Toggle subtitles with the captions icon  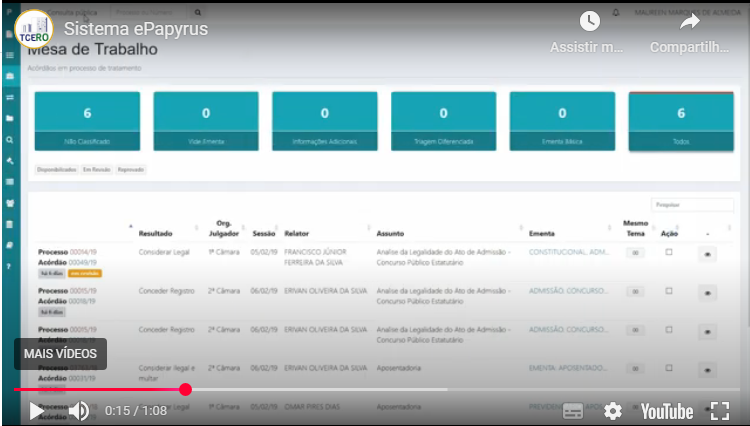pyautogui.click(x=573, y=411)
